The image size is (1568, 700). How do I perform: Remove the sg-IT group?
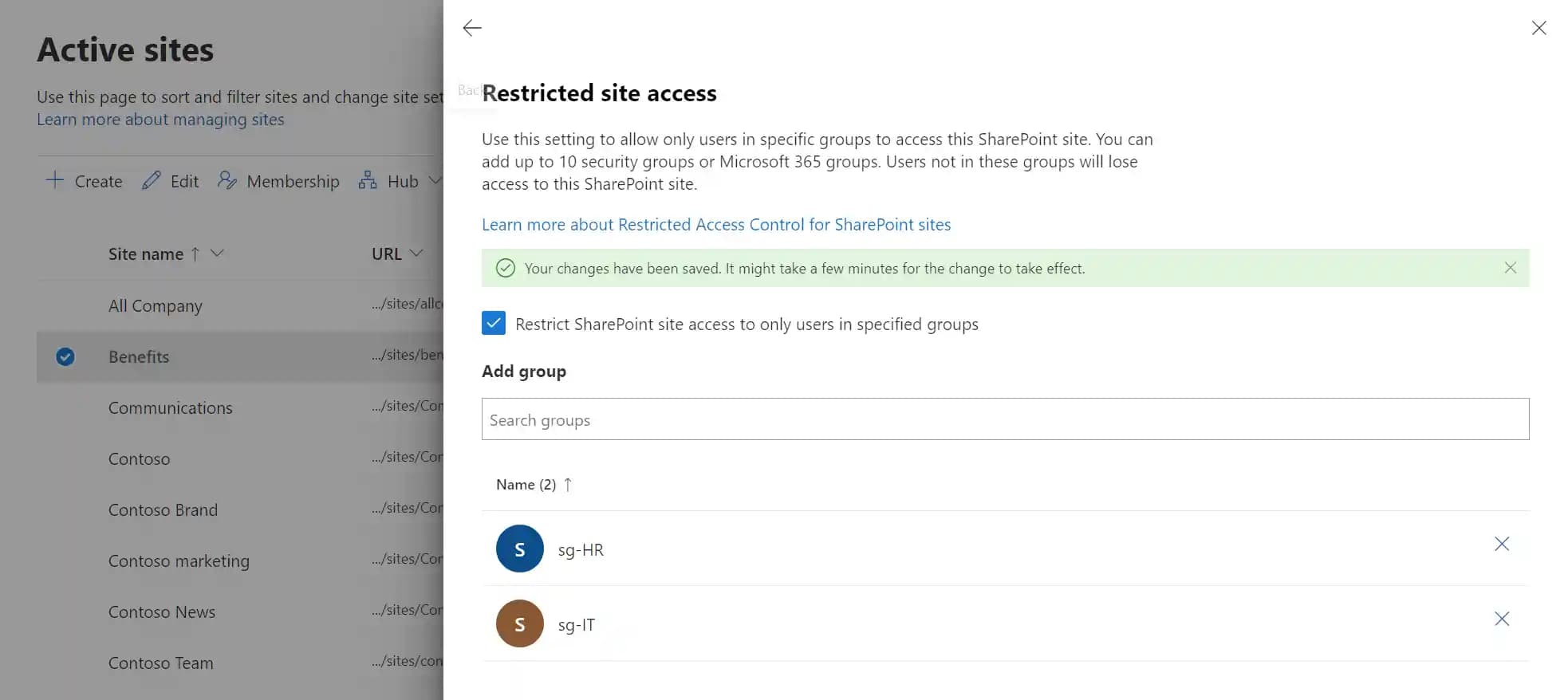coord(1501,619)
